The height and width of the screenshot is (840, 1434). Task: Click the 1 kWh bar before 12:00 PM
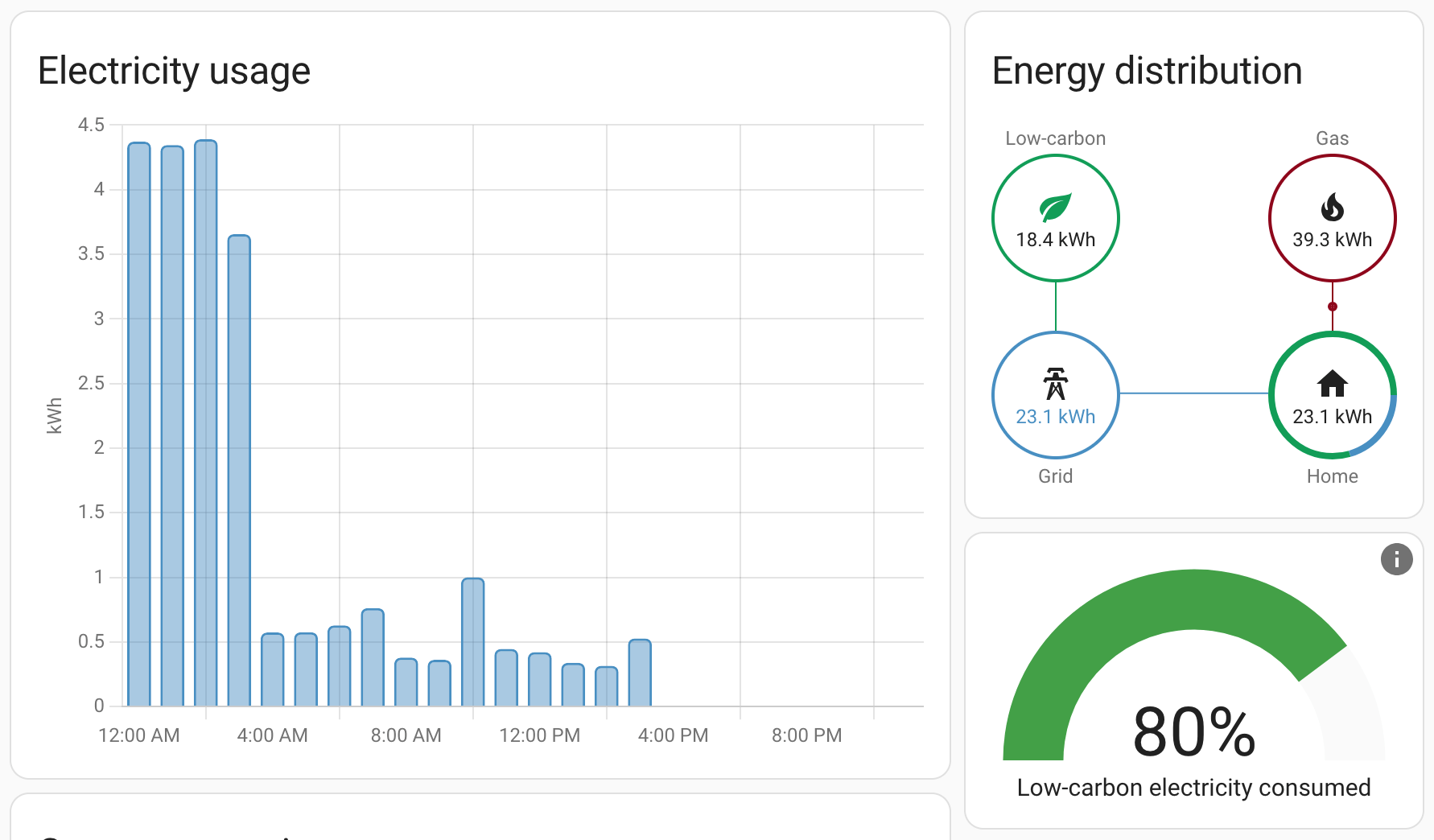pos(473,642)
